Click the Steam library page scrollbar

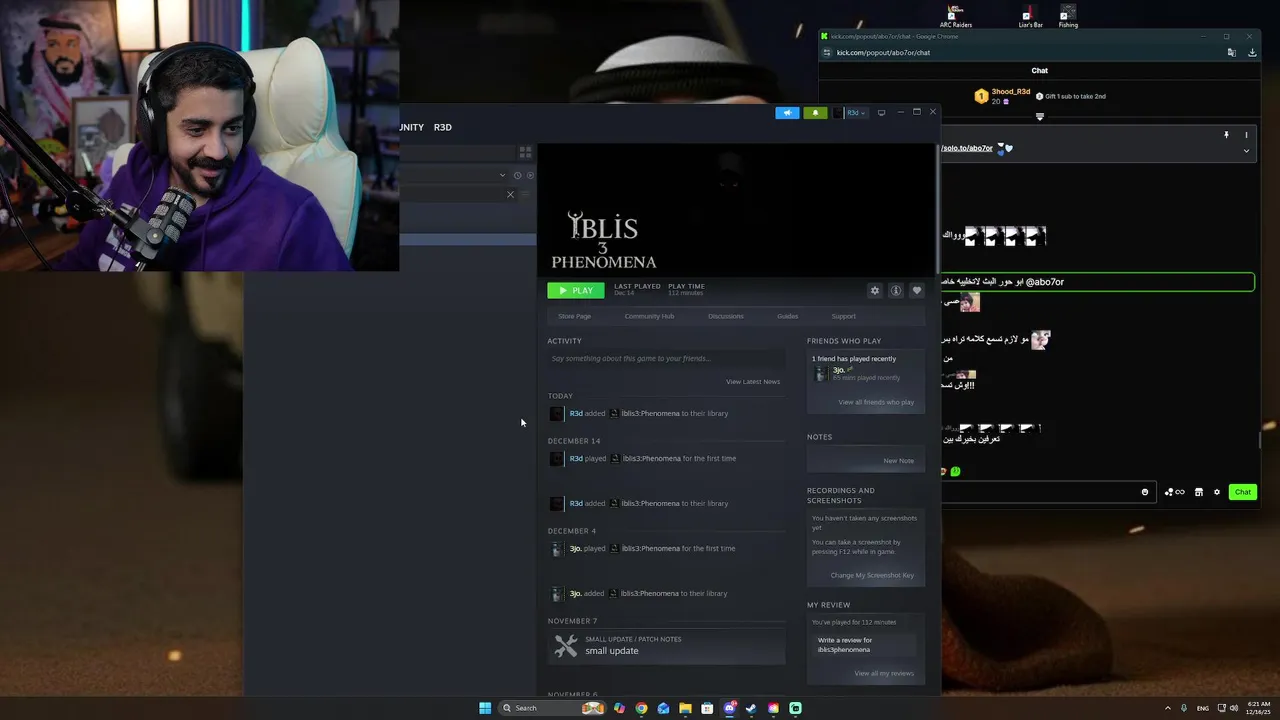point(938,210)
